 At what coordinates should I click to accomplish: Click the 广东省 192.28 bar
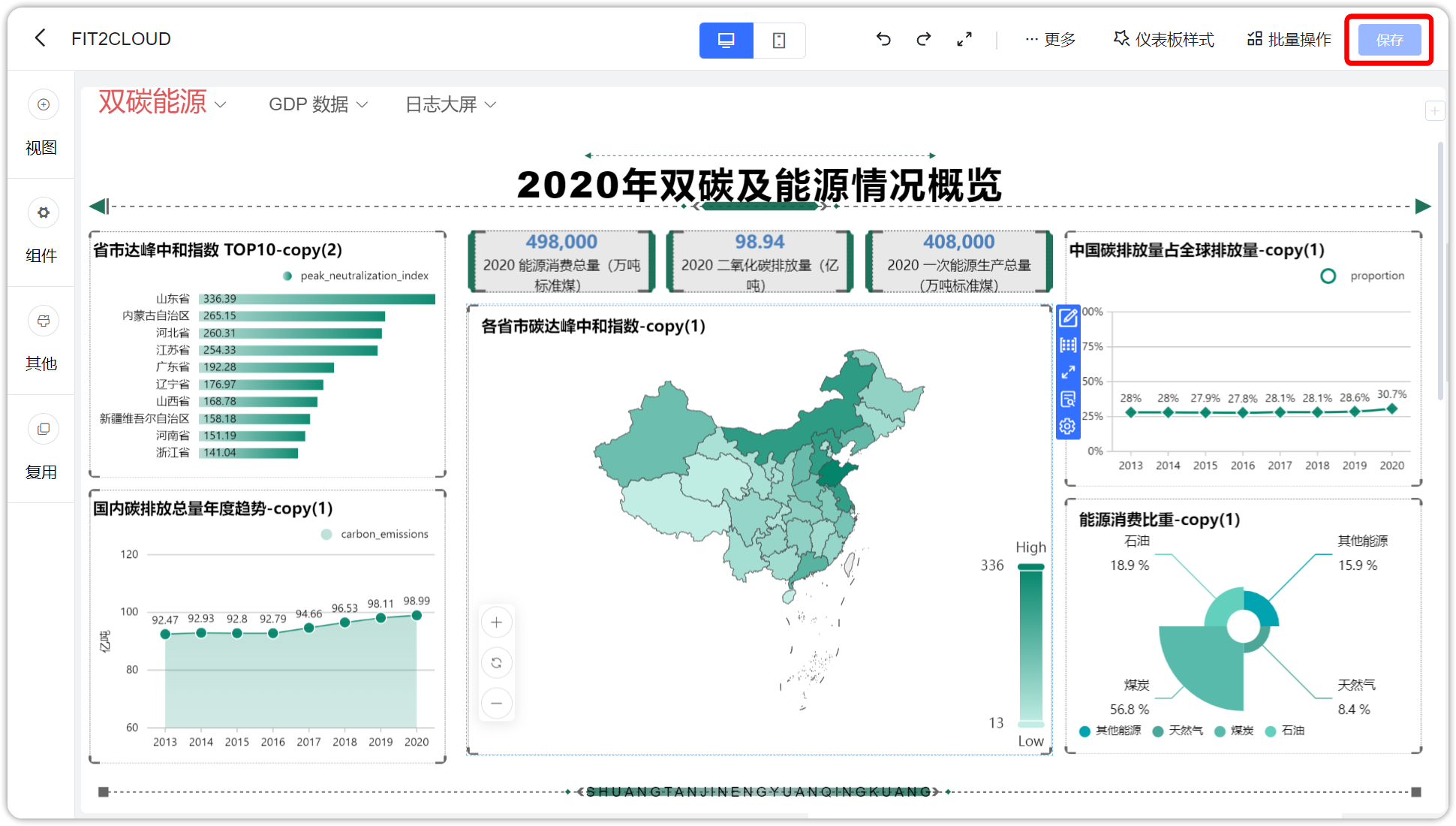coord(266,367)
